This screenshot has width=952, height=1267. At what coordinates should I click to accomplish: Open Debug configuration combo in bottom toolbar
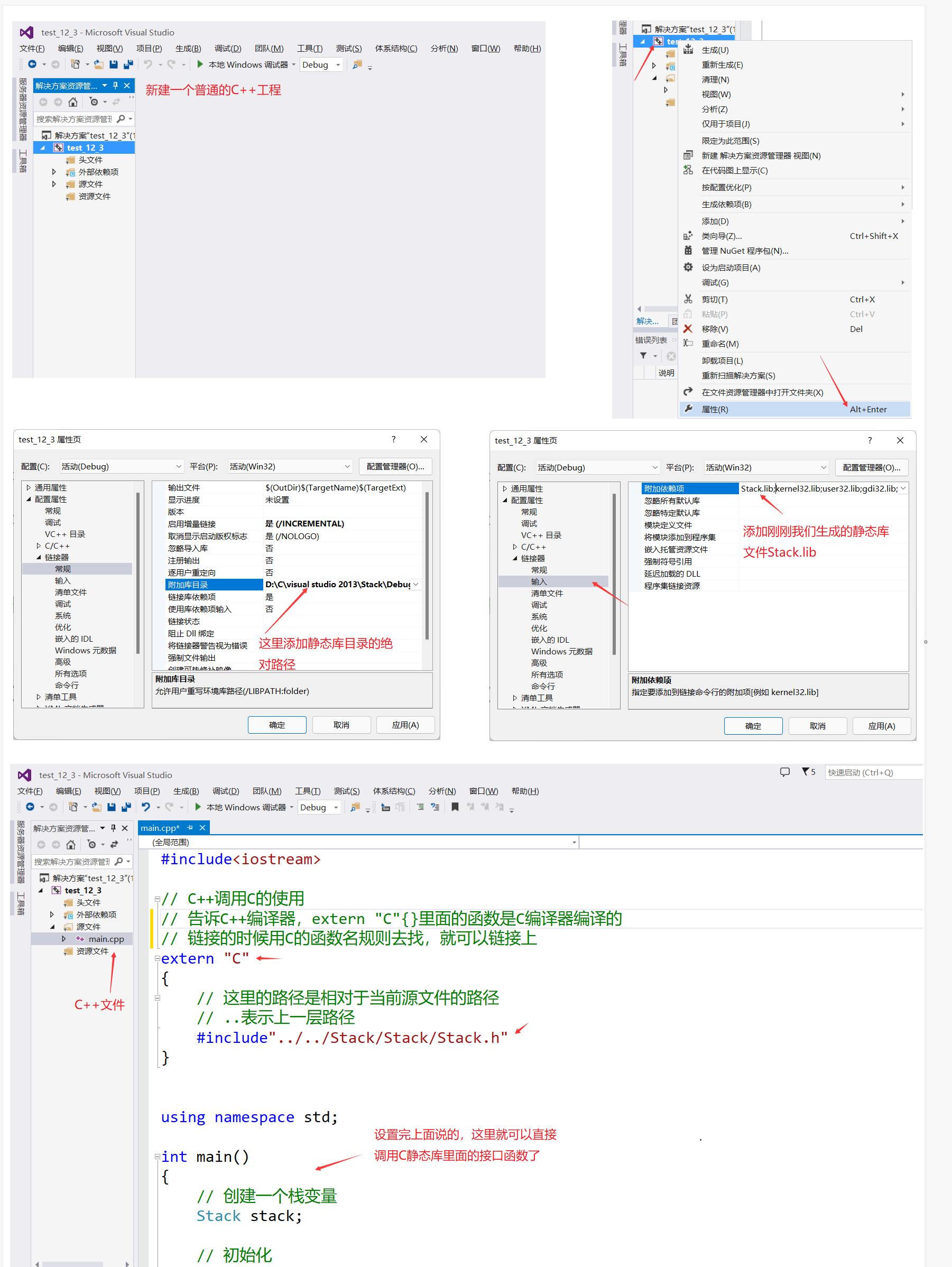(x=319, y=807)
